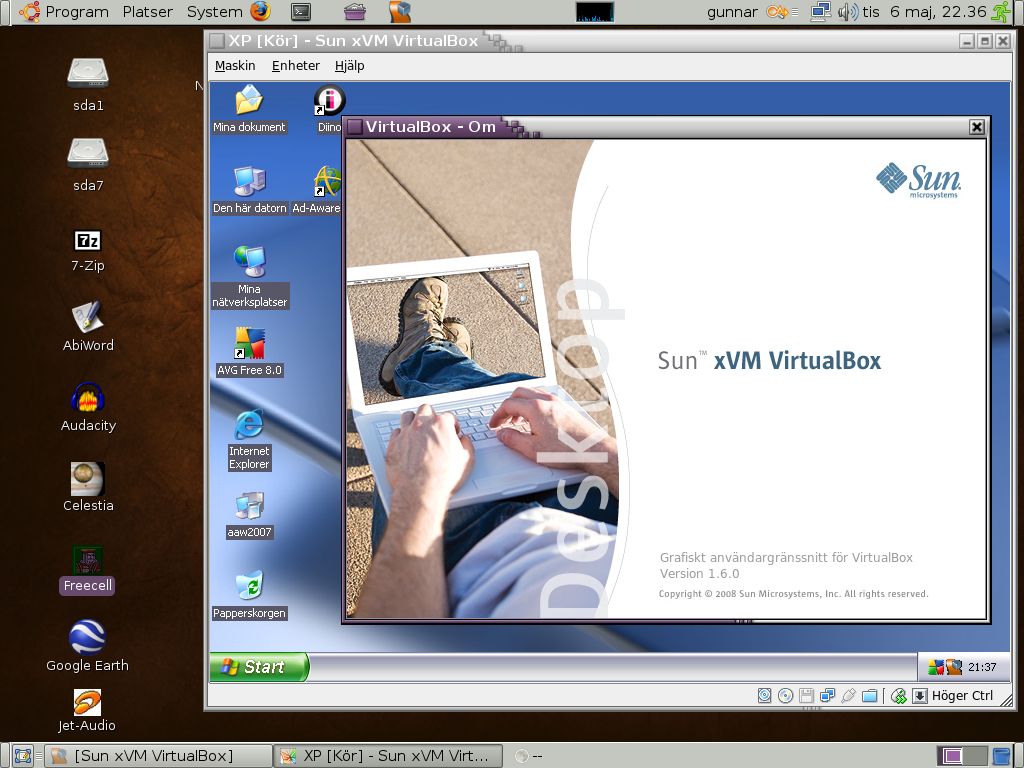This screenshot has height=768, width=1024.
Task: Open the trash applet in bottom panel
Action: [x=1002, y=756]
